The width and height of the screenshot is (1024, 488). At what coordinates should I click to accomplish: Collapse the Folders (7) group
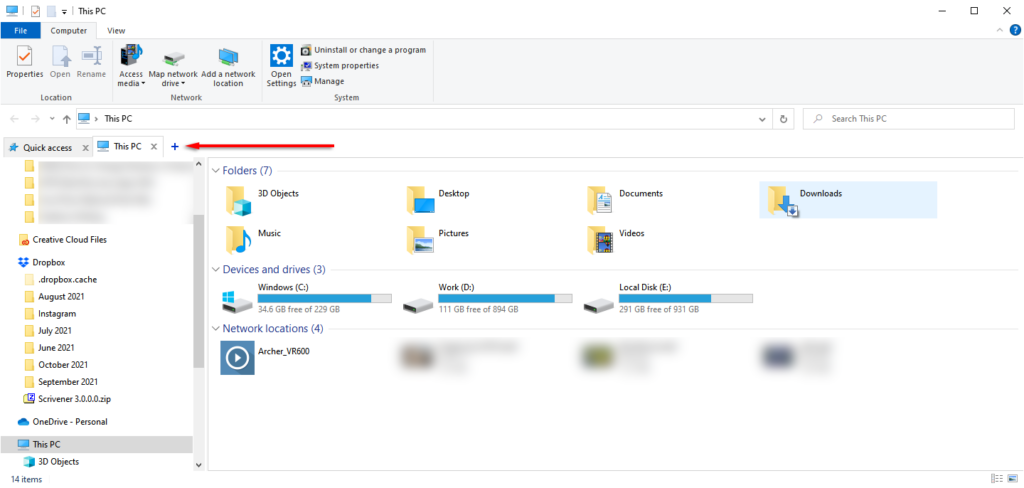point(216,171)
